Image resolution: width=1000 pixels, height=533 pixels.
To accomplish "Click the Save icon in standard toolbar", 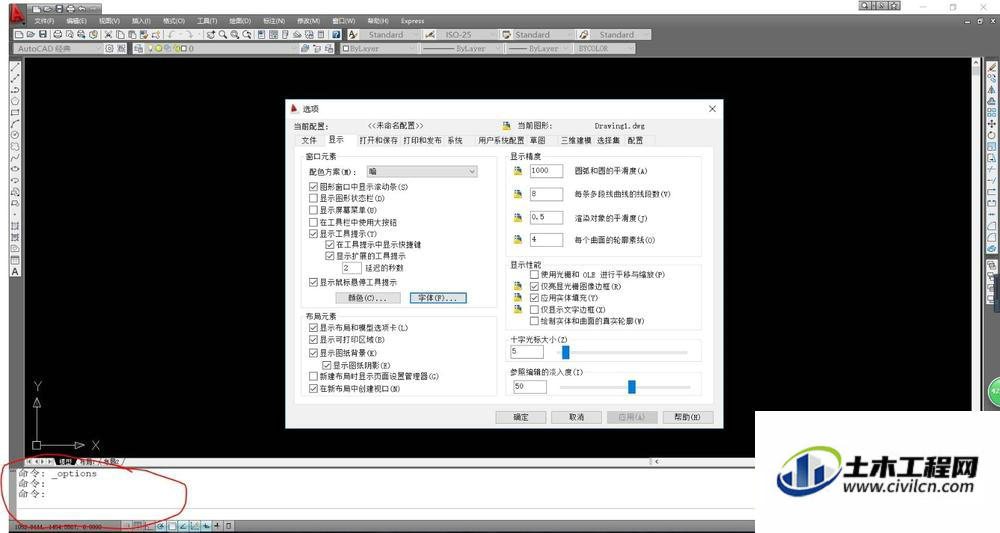I will pyautogui.click(x=43, y=34).
